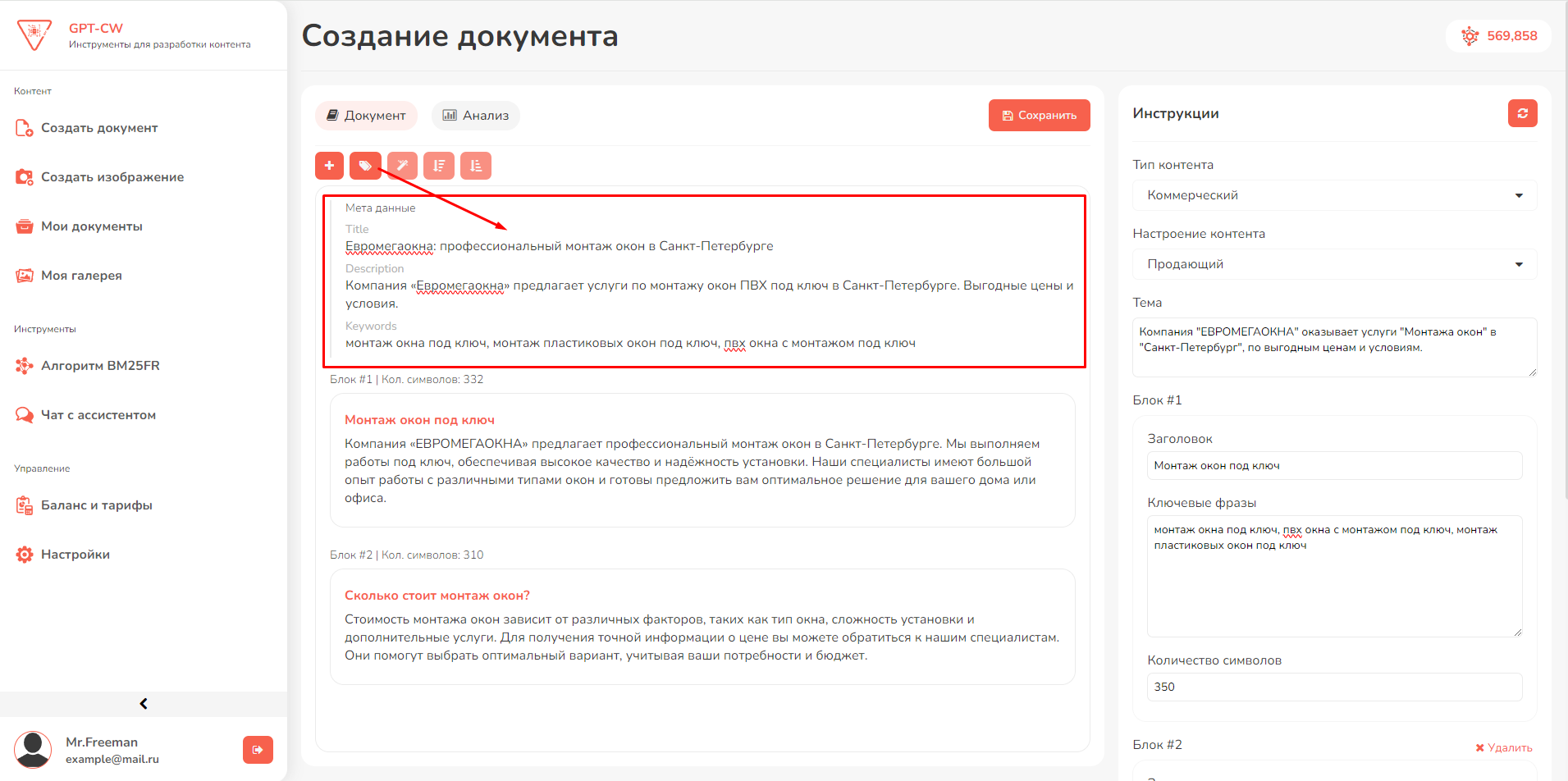Click the Title meta data text
This screenshot has height=781, width=1568.
click(x=559, y=246)
